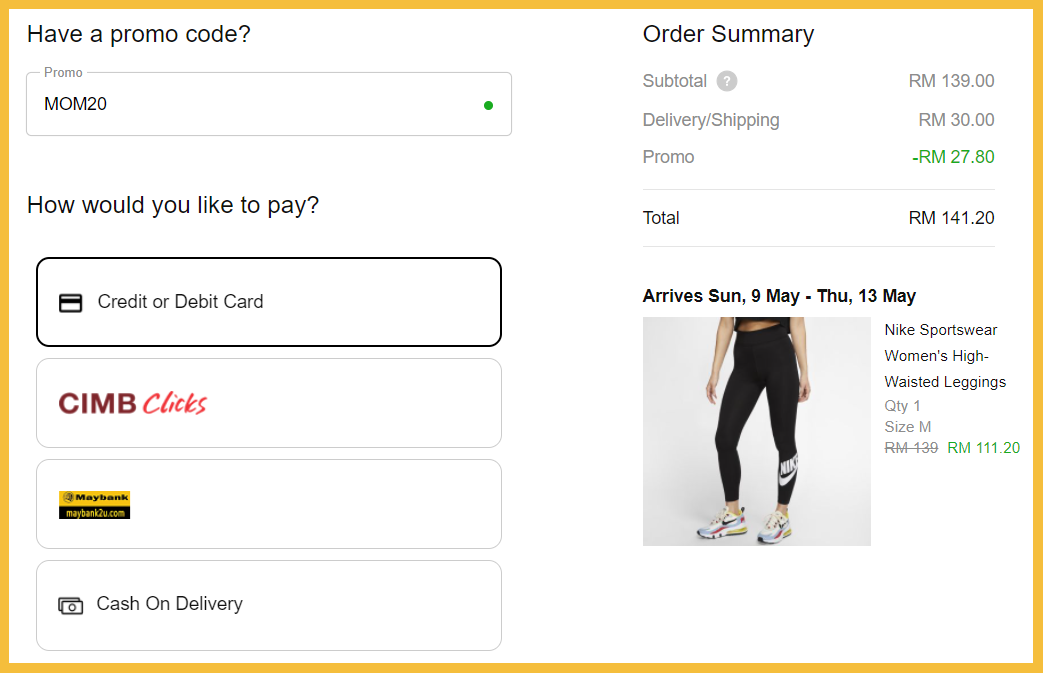Click the Size M text
The image size is (1043, 673).
pos(907,427)
